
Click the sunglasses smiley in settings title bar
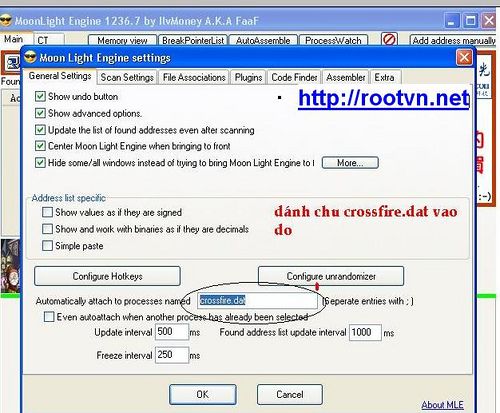click(30, 57)
